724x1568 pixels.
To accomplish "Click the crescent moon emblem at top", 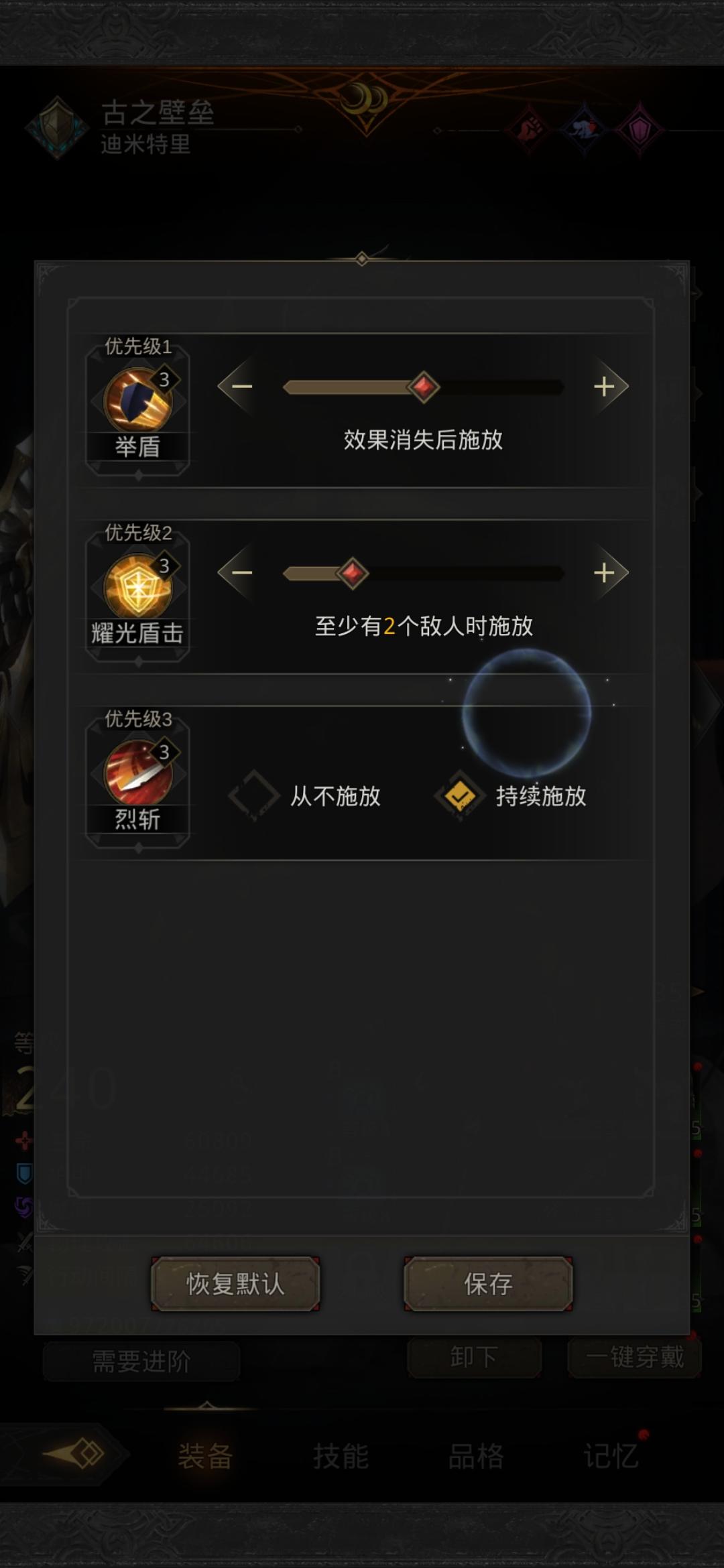I will point(363,101).
